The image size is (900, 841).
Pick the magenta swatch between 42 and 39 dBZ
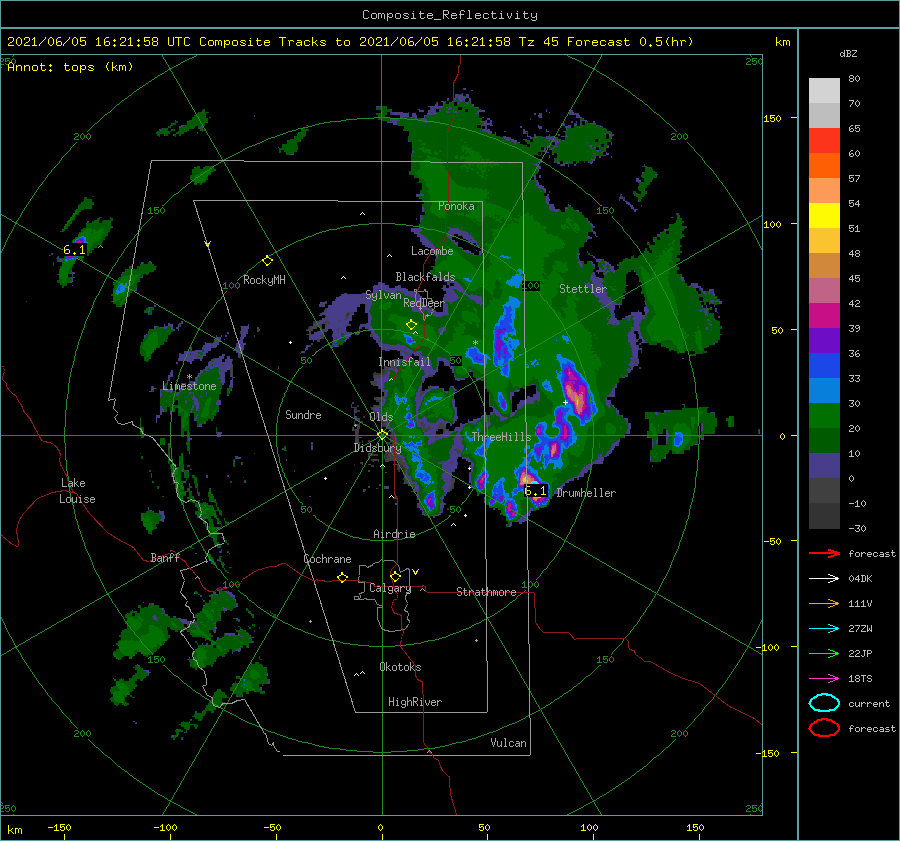(x=824, y=316)
